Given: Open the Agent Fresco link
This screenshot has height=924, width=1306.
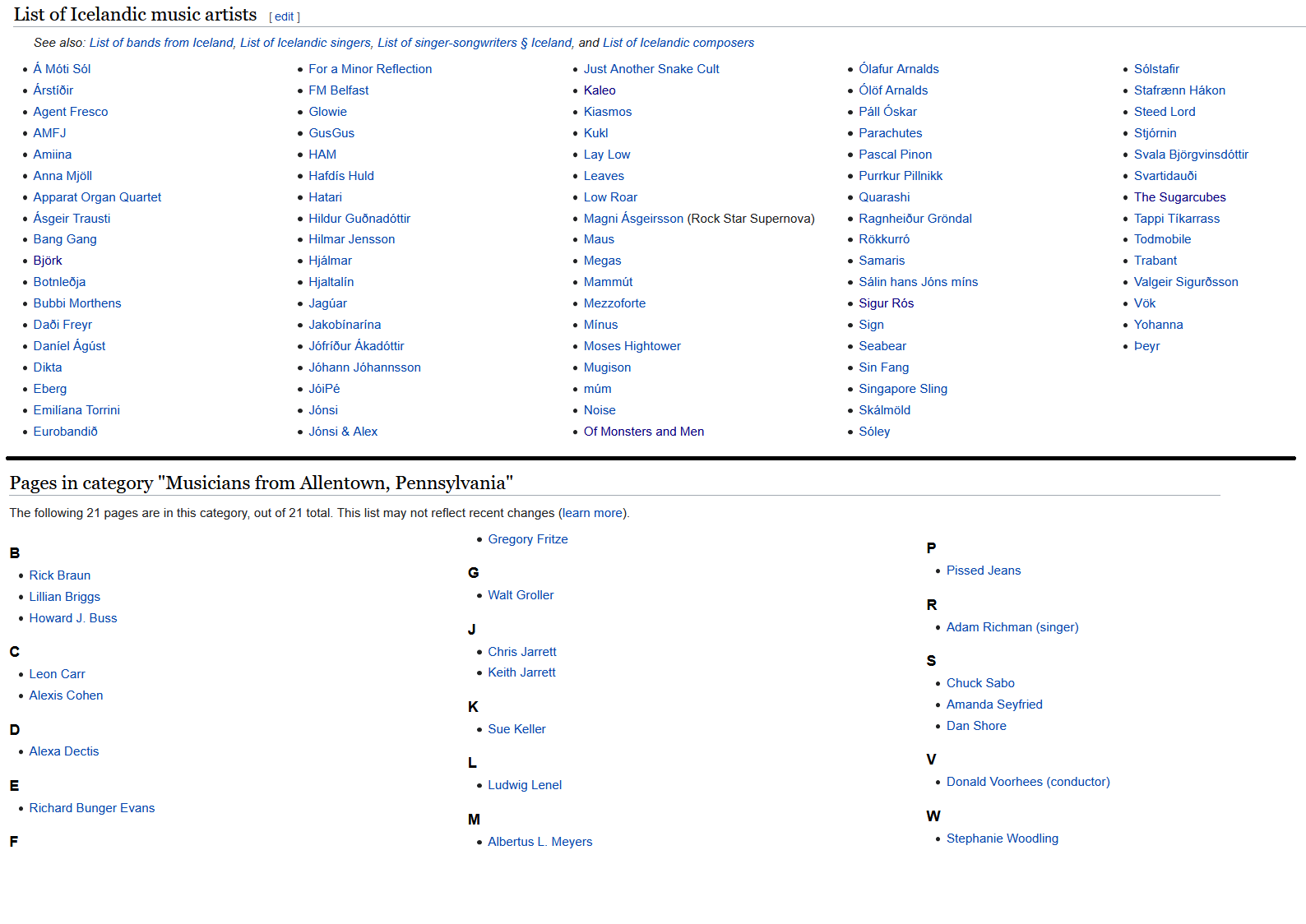Looking at the screenshot, I should click(71, 112).
